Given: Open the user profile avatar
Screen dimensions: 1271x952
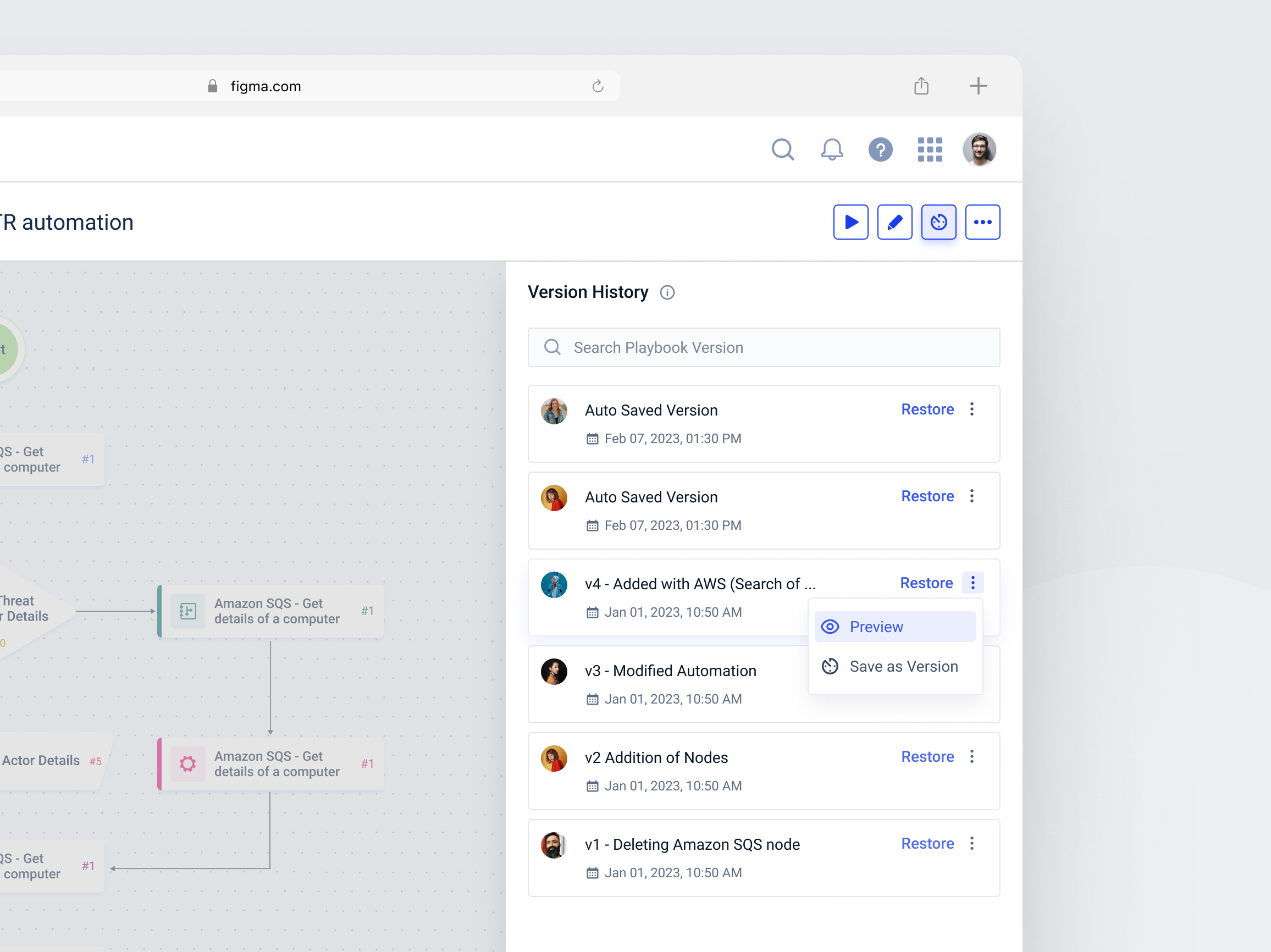Looking at the screenshot, I should coord(979,150).
